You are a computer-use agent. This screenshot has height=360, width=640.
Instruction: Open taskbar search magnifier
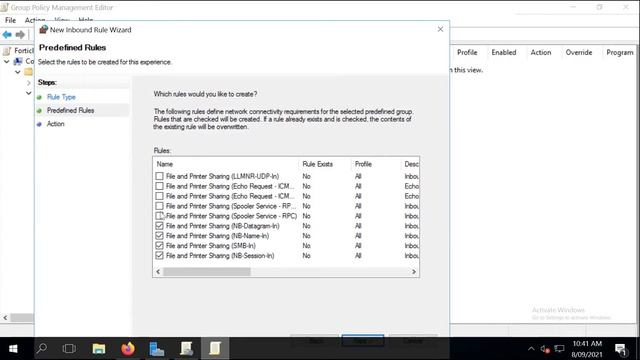tap(42, 349)
